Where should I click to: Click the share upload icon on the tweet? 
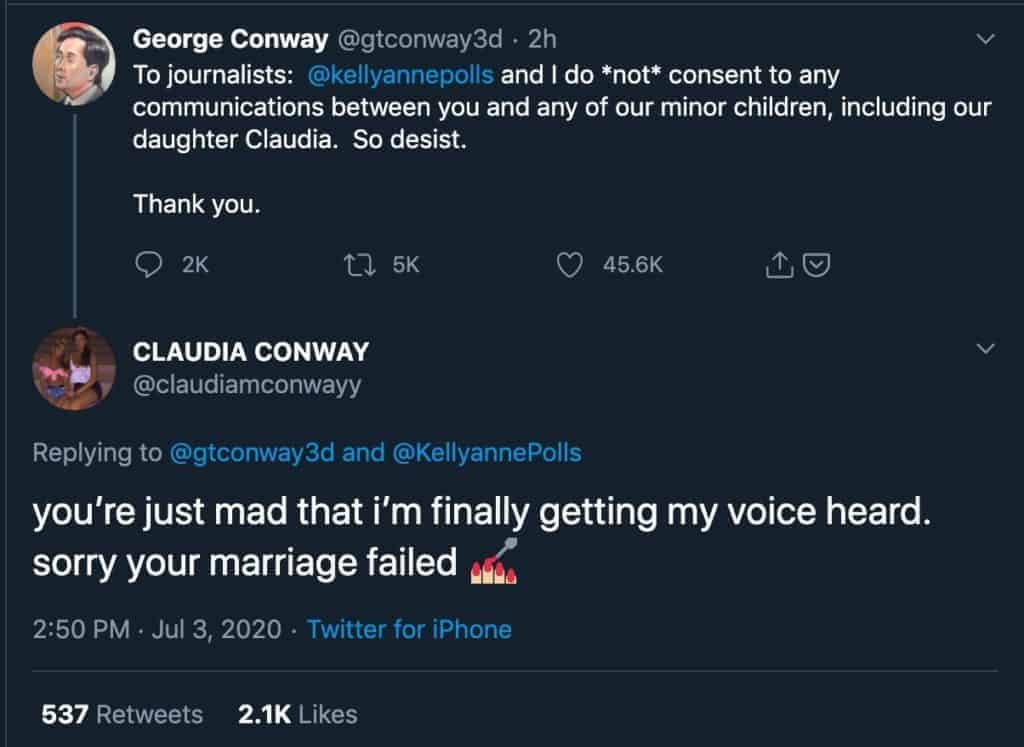pyautogui.click(x=779, y=264)
